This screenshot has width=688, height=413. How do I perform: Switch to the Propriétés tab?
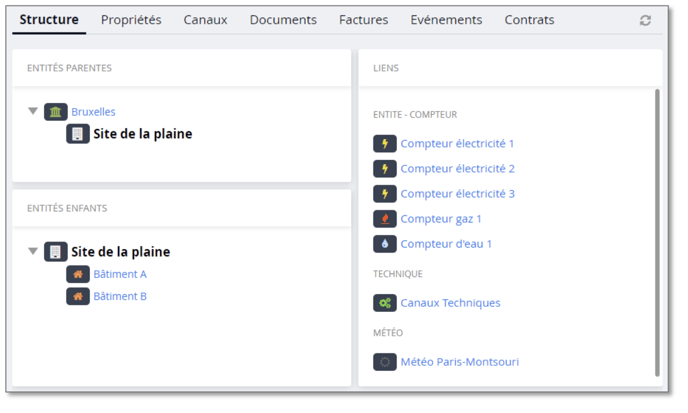coord(131,20)
